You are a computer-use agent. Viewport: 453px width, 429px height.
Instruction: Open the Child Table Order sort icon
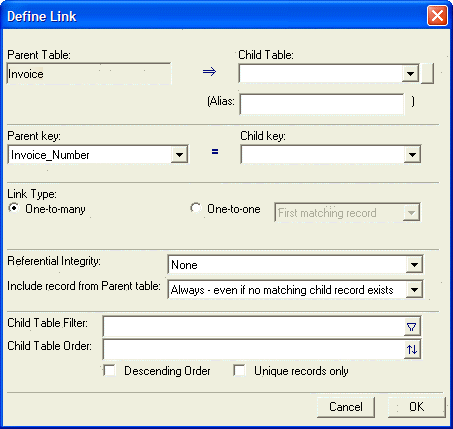coord(412,349)
